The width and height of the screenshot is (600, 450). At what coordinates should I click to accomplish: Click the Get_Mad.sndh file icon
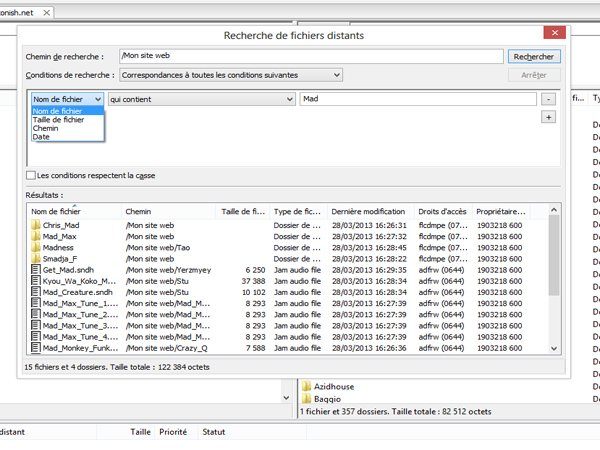(x=36, y=269)
